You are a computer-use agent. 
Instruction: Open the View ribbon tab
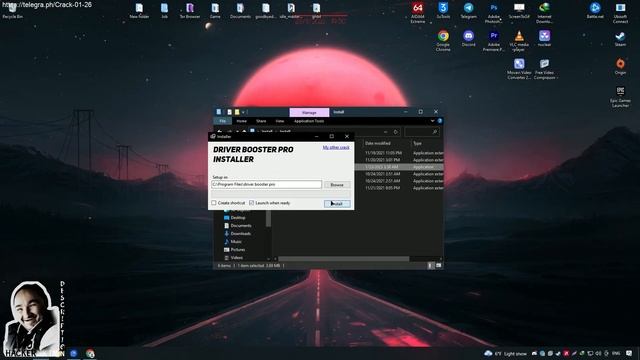tap(280, 121)
